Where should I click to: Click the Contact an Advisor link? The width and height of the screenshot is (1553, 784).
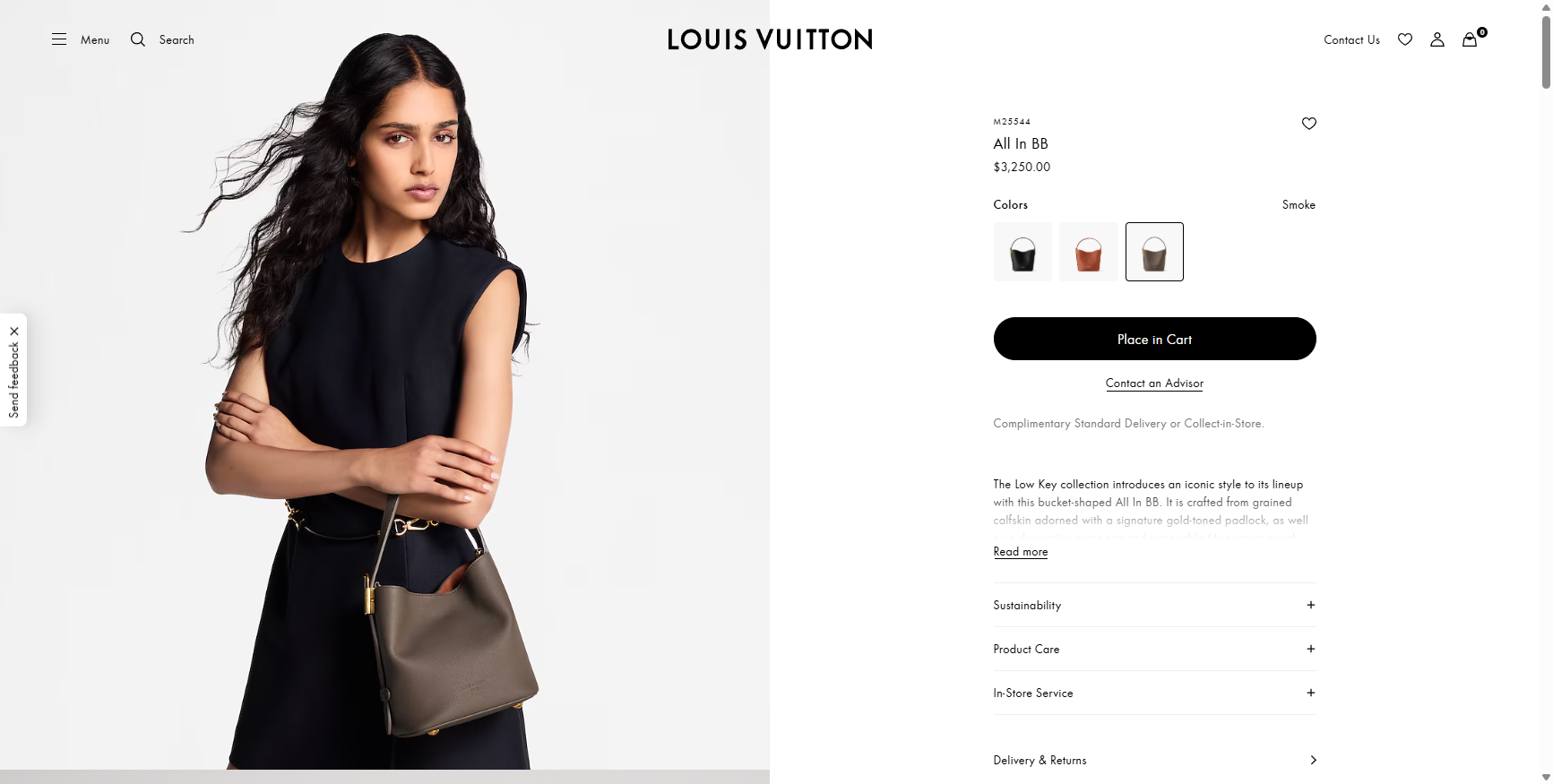pyautogui.click(x=1154, y=383)
